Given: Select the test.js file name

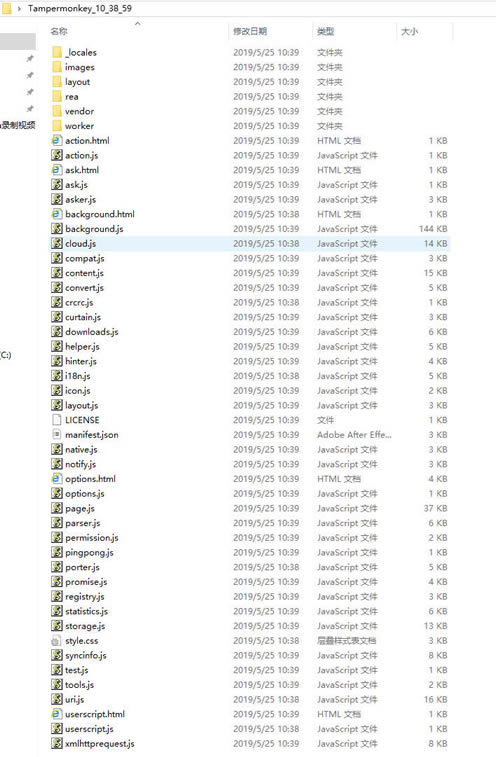Looking at the screenshot, I should coord(77,670).
